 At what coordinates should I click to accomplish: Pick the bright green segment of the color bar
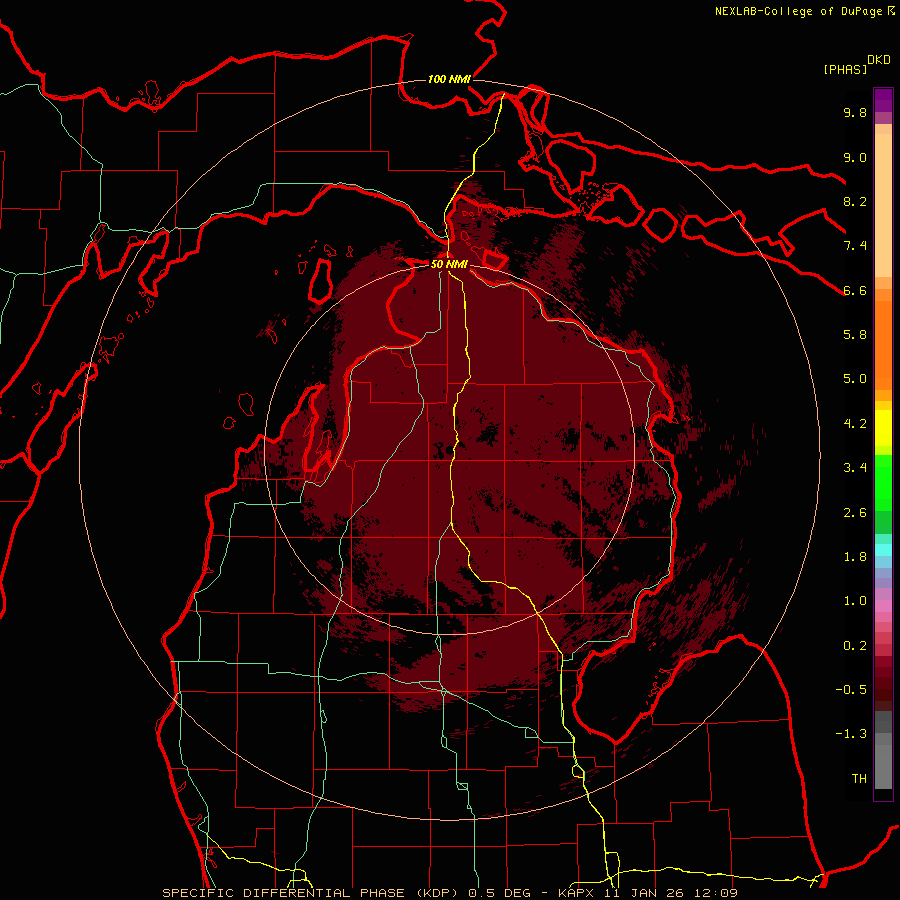(883, 482)
